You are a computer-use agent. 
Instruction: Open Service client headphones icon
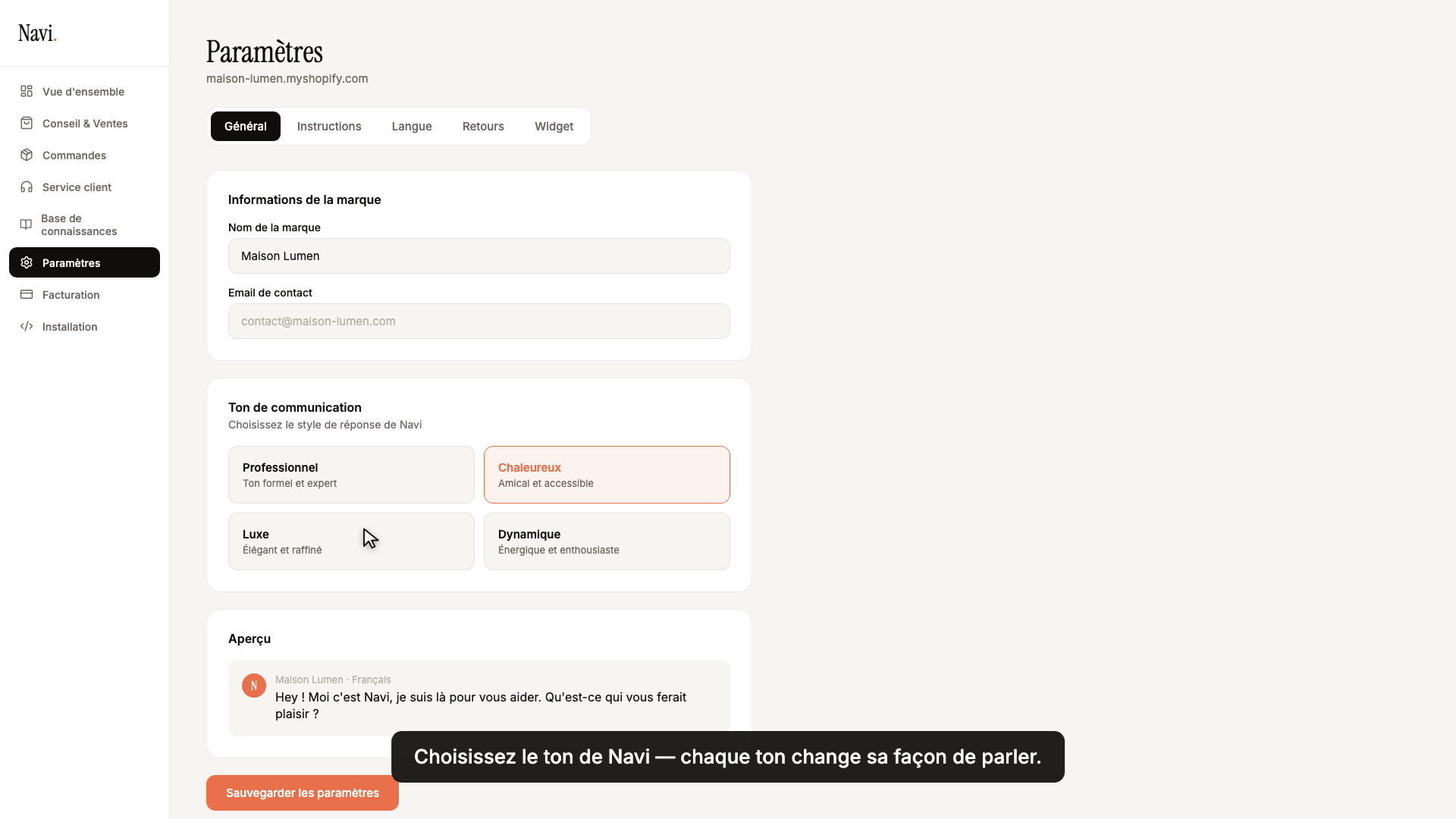[x=27, y=187]
